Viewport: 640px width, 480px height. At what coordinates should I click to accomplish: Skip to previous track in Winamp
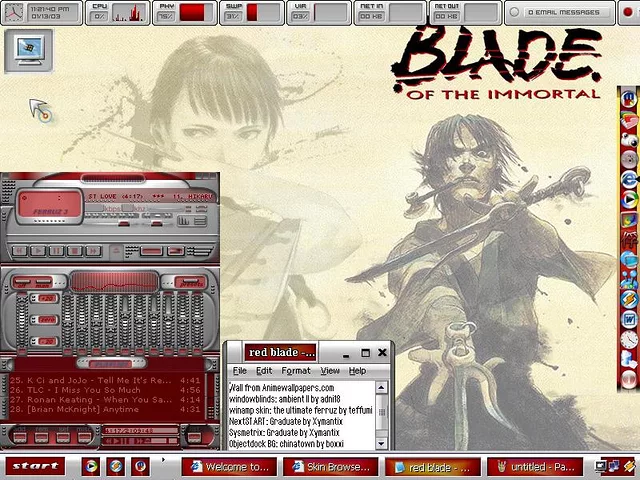tap(20, 250)
